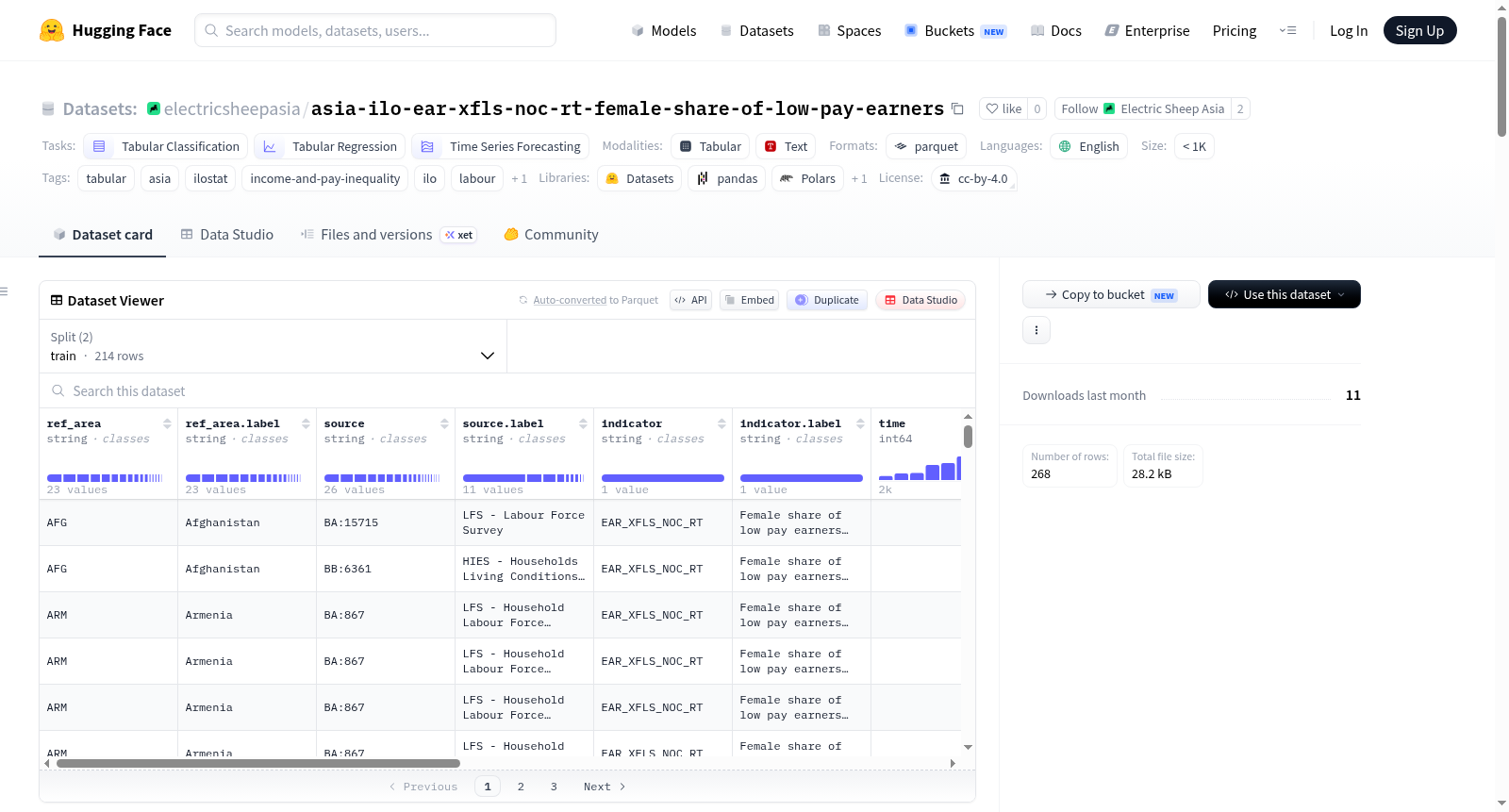Image resolution: width=1509 pixels, height=812 pixels.
Task: Switch to Files and versions tab
Action: [389, 234]
